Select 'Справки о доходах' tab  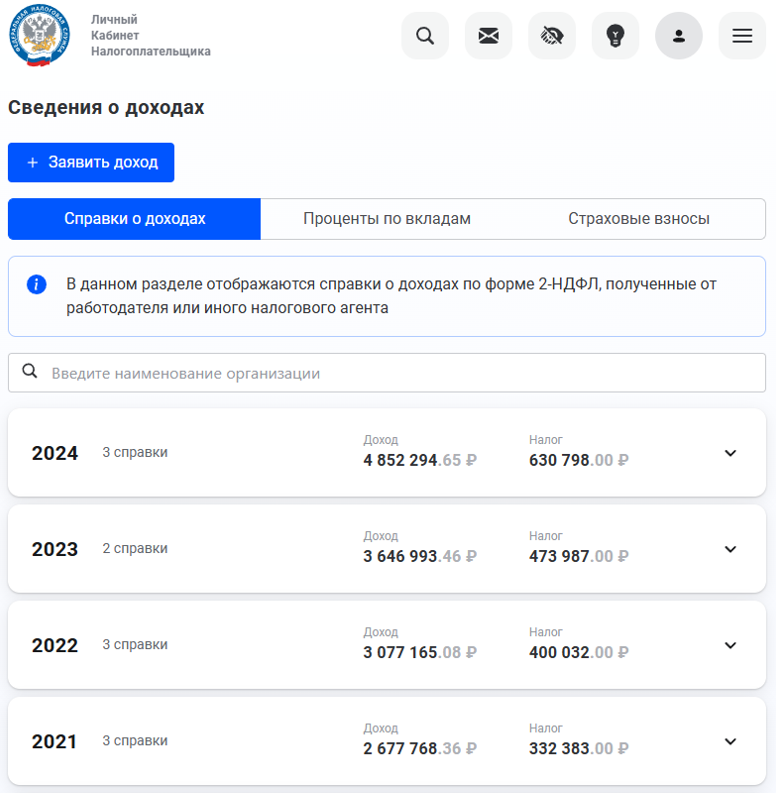[x=135, y=218]
